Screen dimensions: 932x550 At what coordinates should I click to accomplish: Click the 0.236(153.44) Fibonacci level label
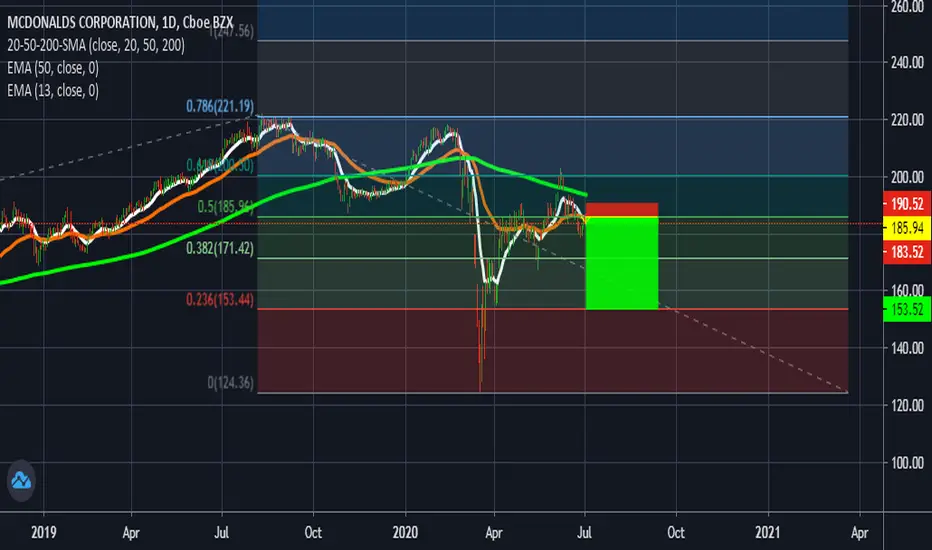(x=220, y=299)
